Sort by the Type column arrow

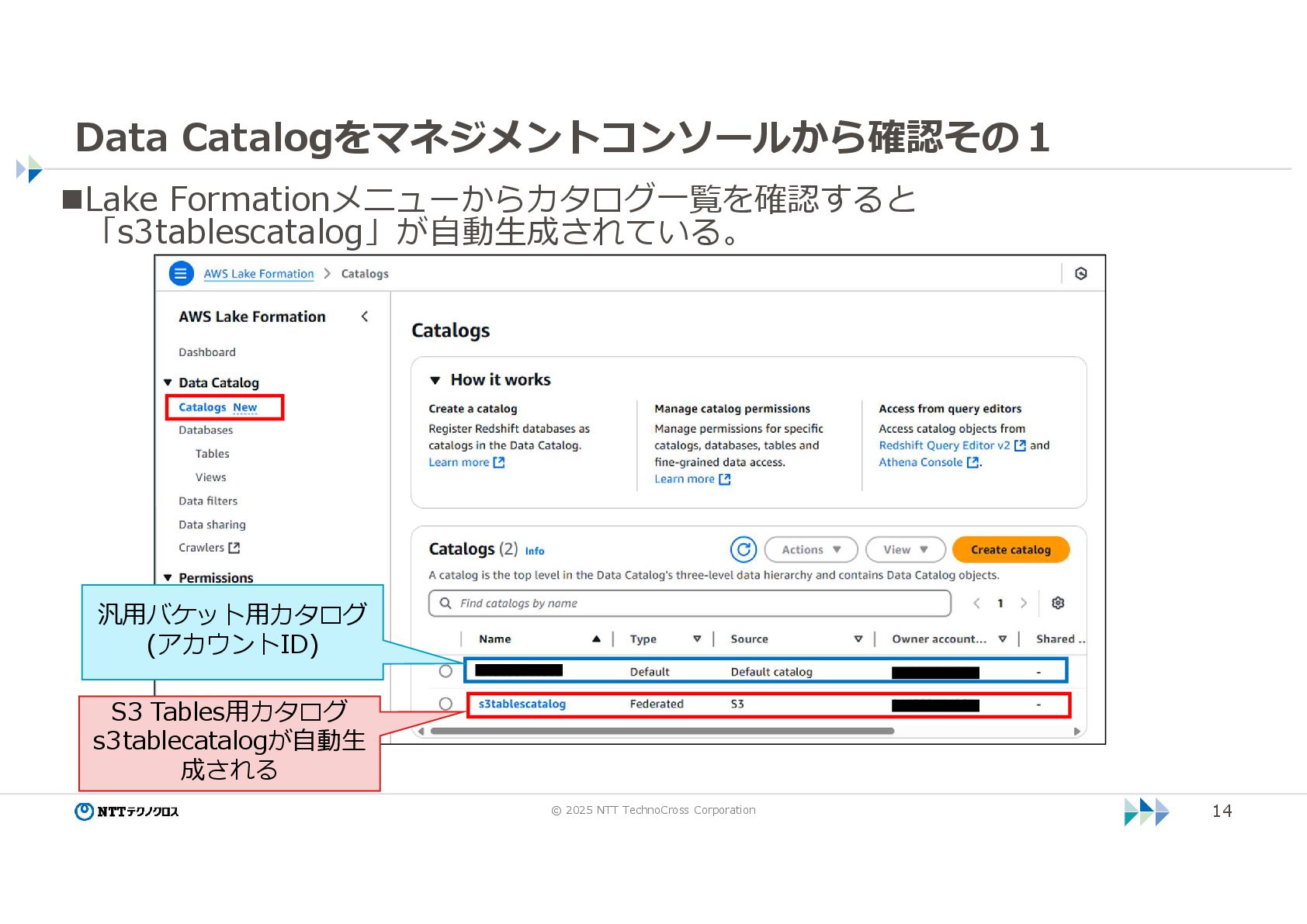coord(697,638)
